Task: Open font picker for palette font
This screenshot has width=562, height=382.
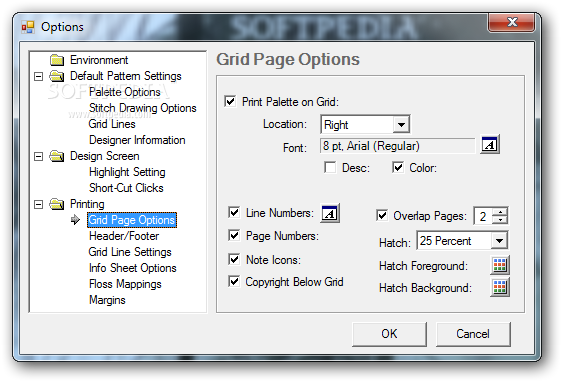Action: 490,145
